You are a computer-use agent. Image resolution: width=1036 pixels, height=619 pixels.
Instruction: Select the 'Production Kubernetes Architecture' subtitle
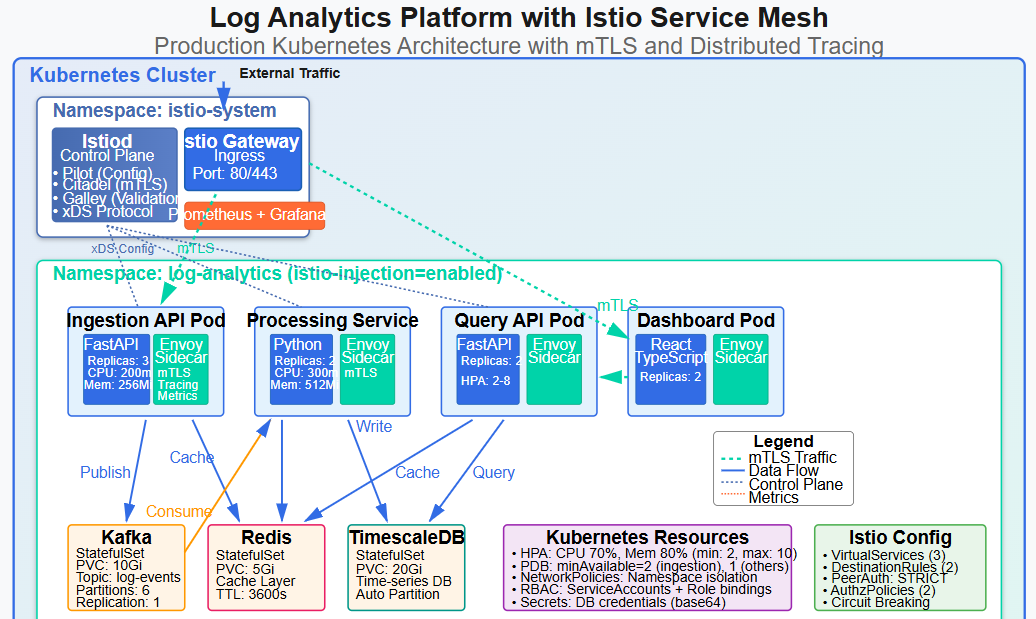[519, 46]
